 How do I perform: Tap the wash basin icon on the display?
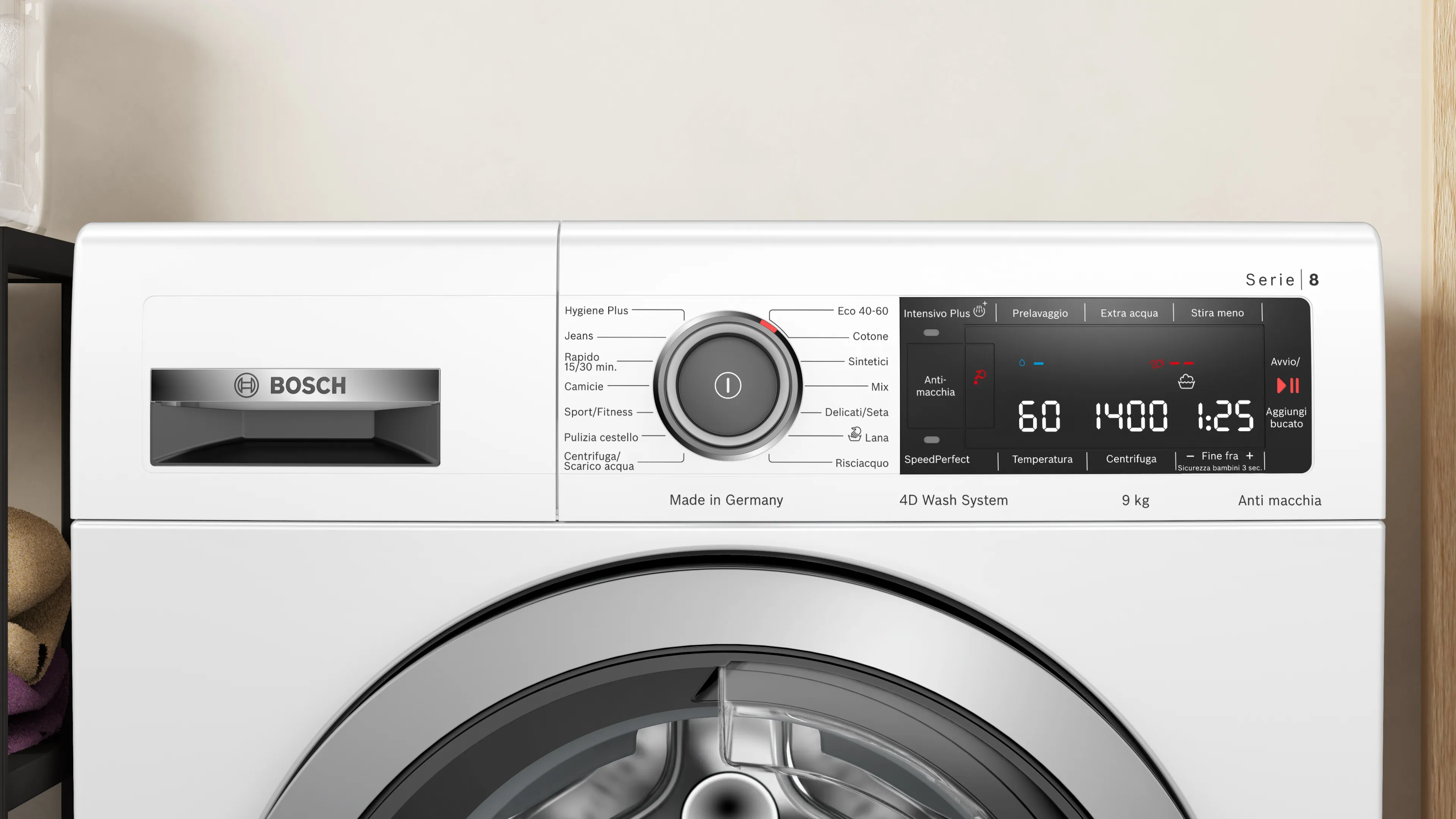pos(1186,382)
